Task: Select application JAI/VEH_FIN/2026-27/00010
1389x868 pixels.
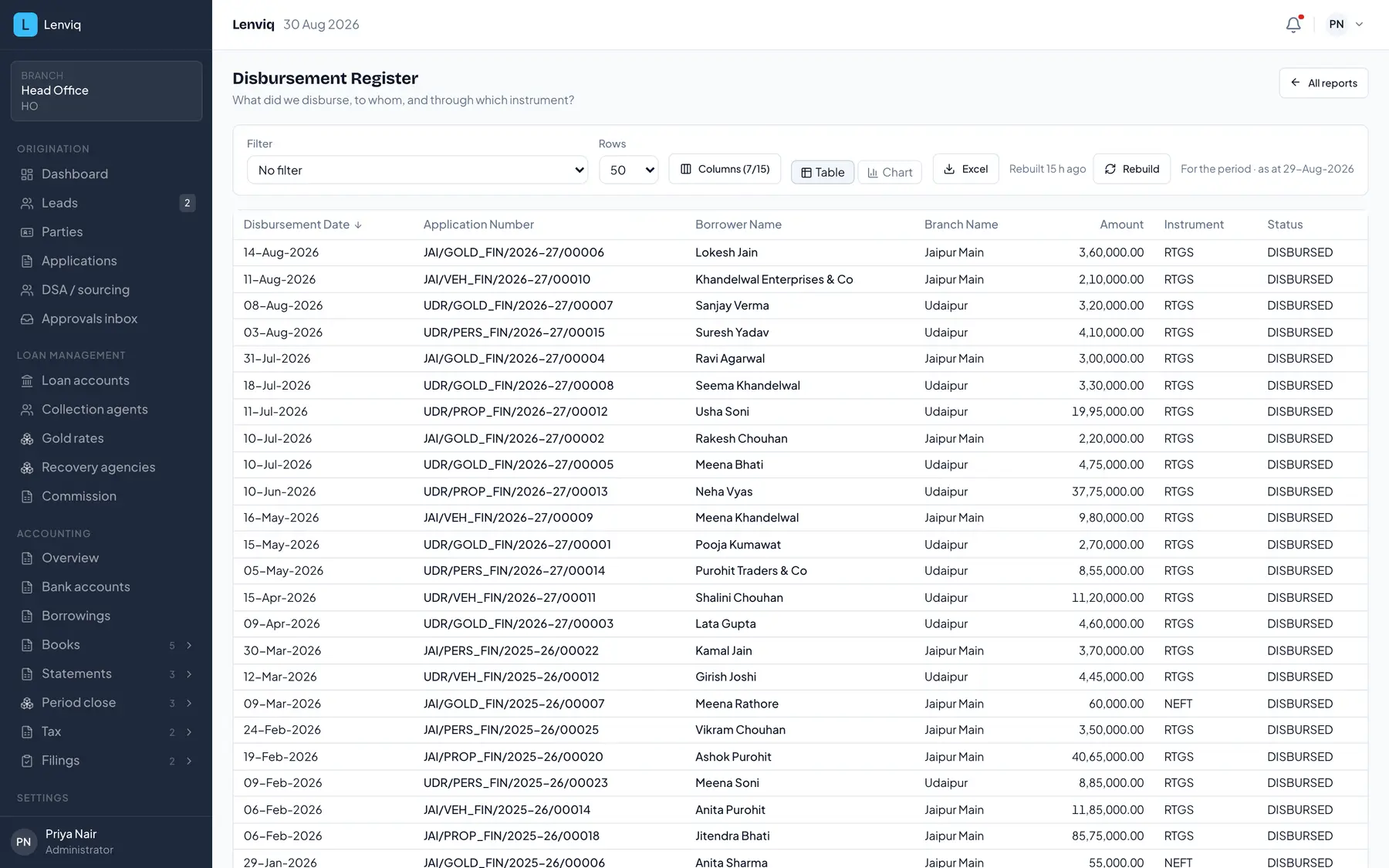Action: pos(507,279)
